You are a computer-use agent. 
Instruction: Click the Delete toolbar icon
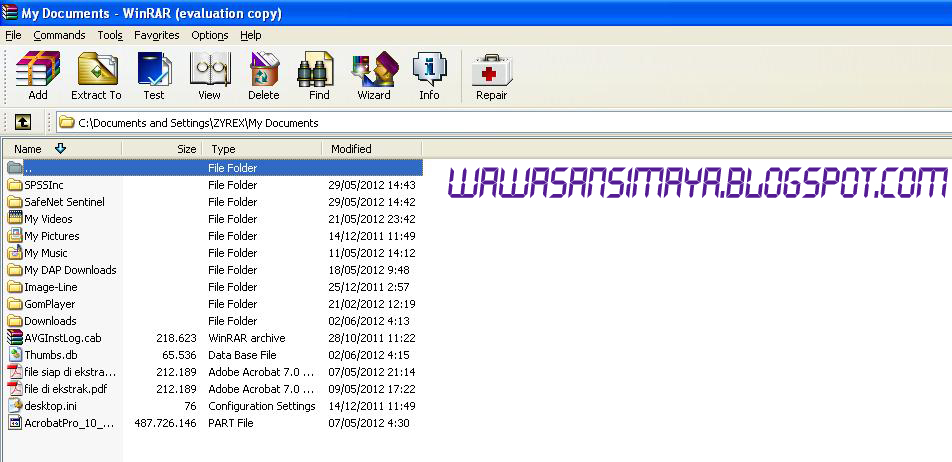coord(264,69)
